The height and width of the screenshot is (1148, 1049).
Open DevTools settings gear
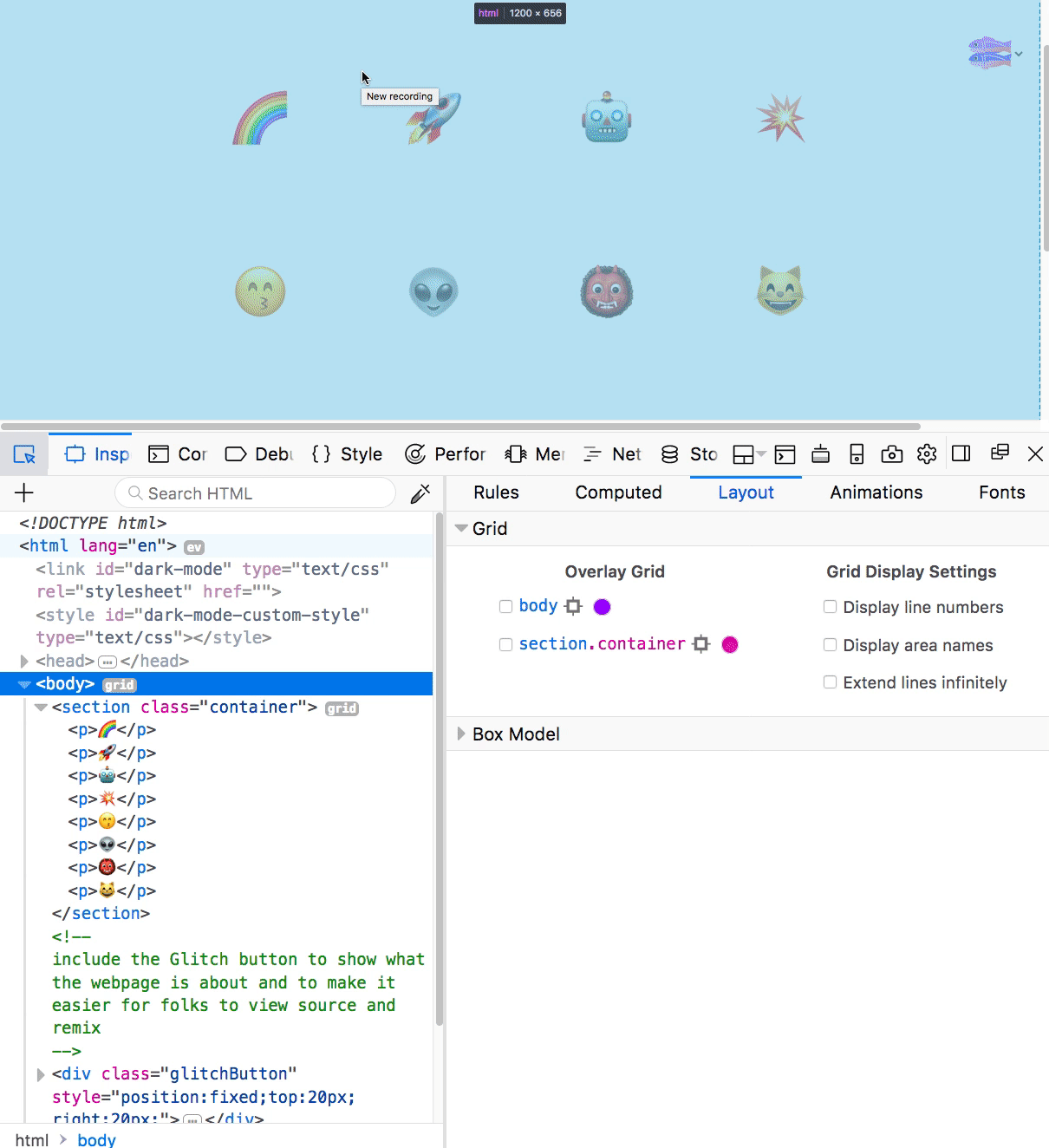(927, 454)
